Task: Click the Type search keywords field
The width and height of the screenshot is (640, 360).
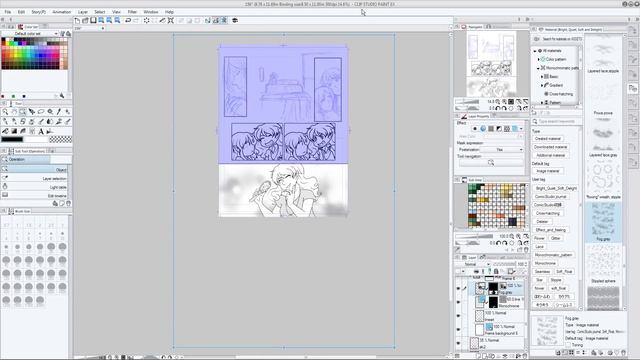Action: pos(556,122)
